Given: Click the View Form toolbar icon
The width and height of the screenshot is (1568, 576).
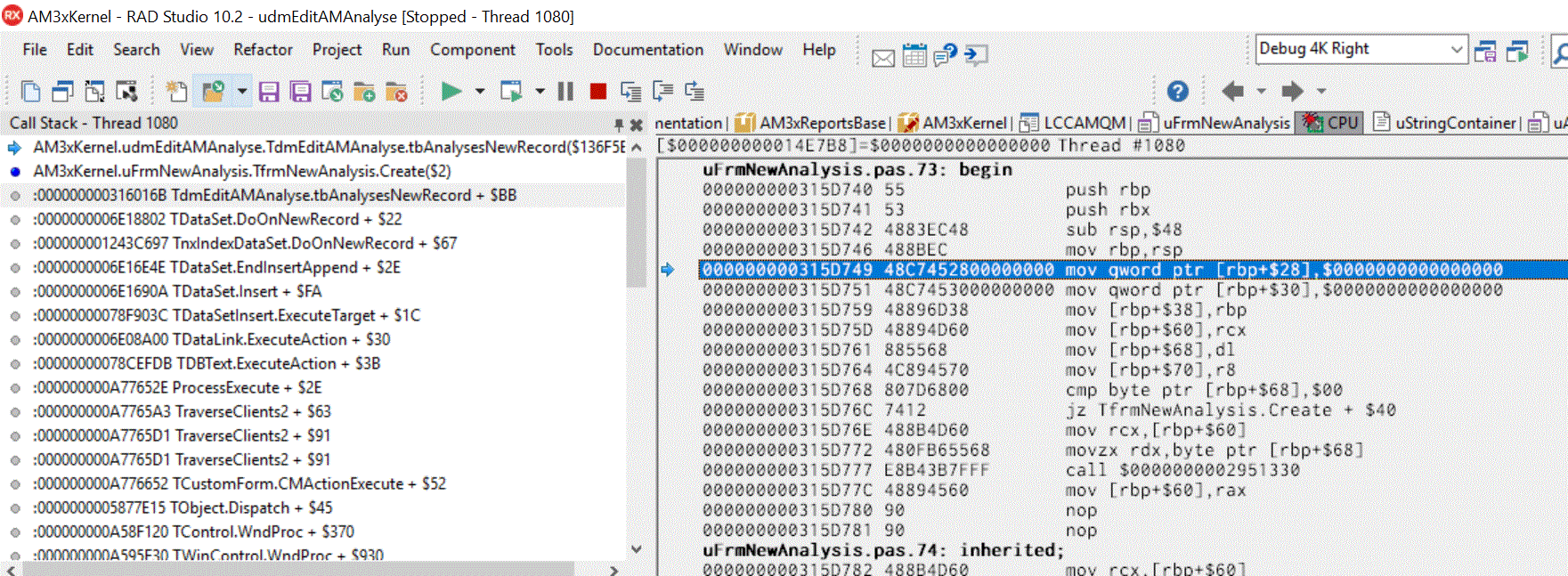Looking at the screenshot, I should (94, 91).
